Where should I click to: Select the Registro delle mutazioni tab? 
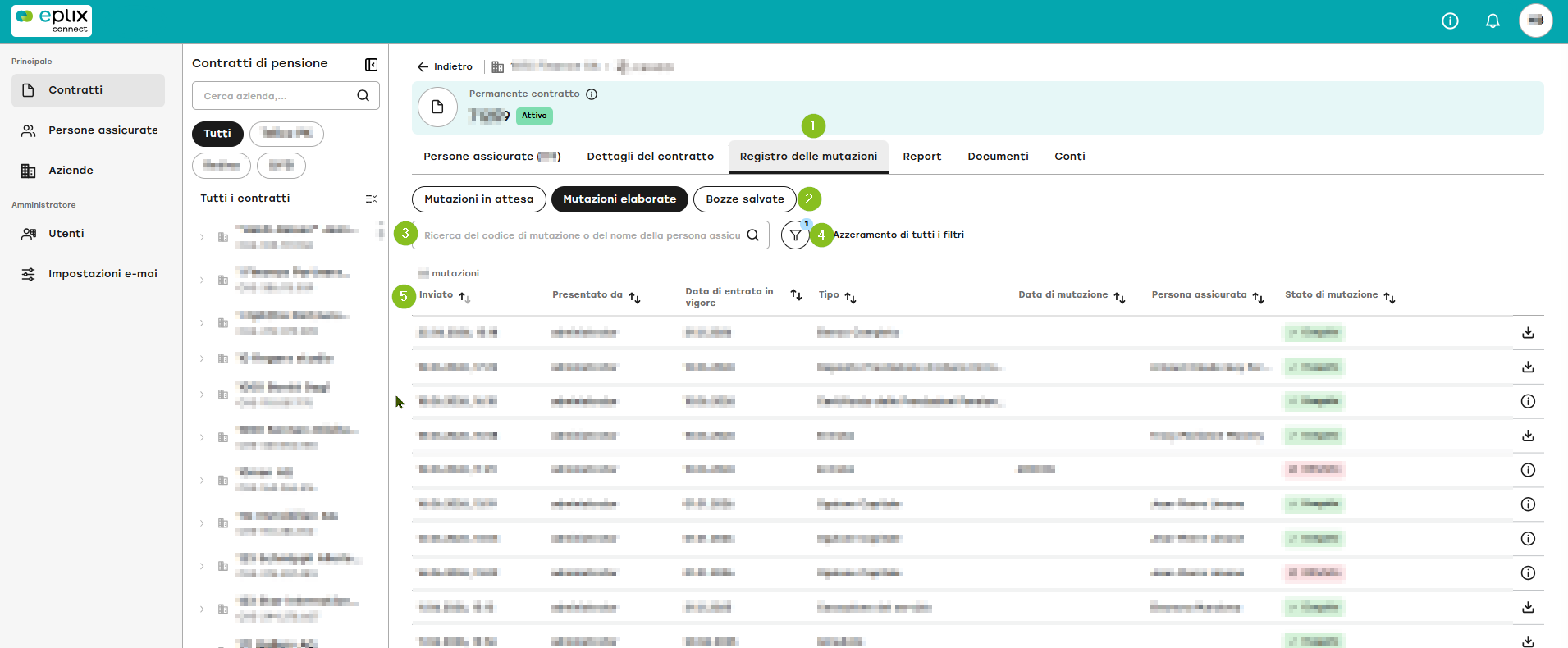coord(808,157)
